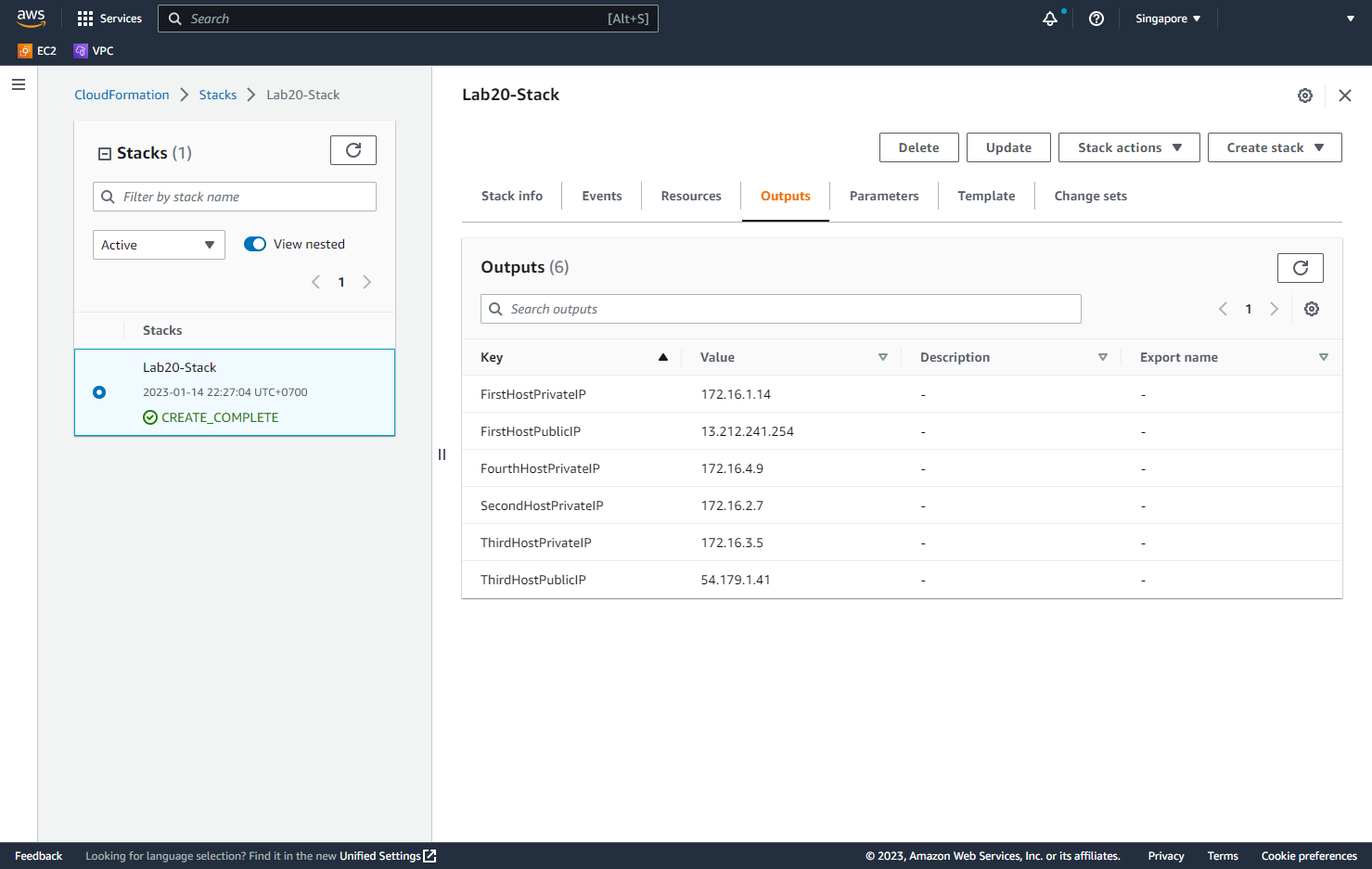Screen dimensions: 1372x869
Task: Open the account menu dropdown arrow
Action: (x=1351, y=19)
